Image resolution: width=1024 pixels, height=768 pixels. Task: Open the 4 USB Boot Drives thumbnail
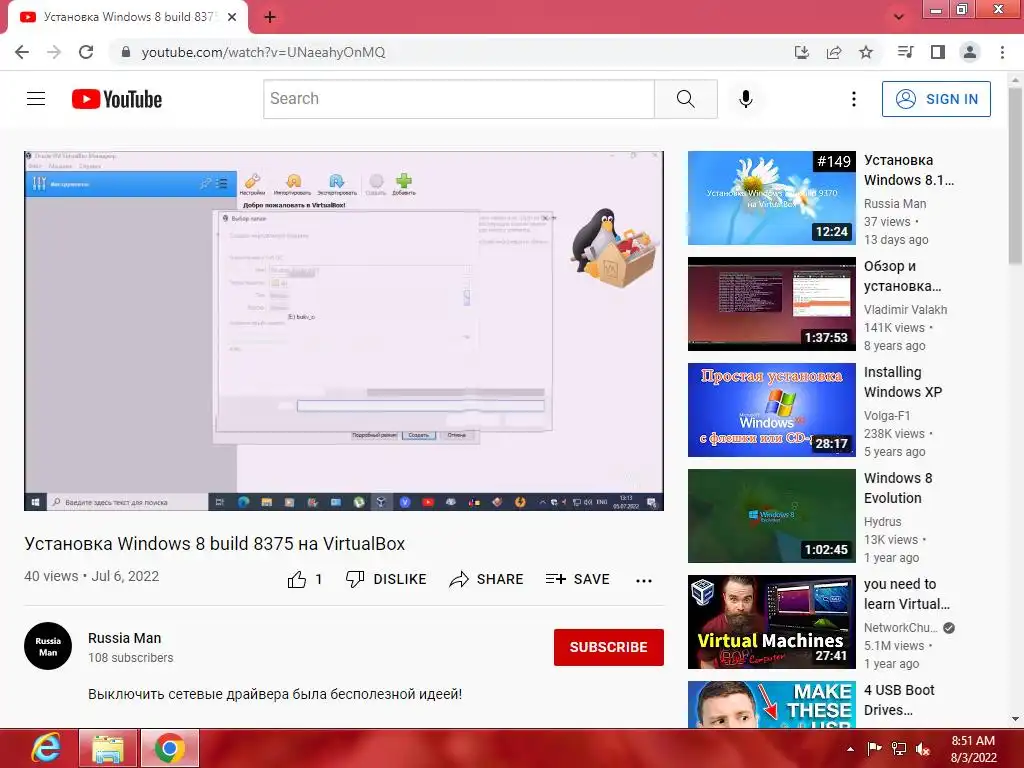[x=771, y=704]
